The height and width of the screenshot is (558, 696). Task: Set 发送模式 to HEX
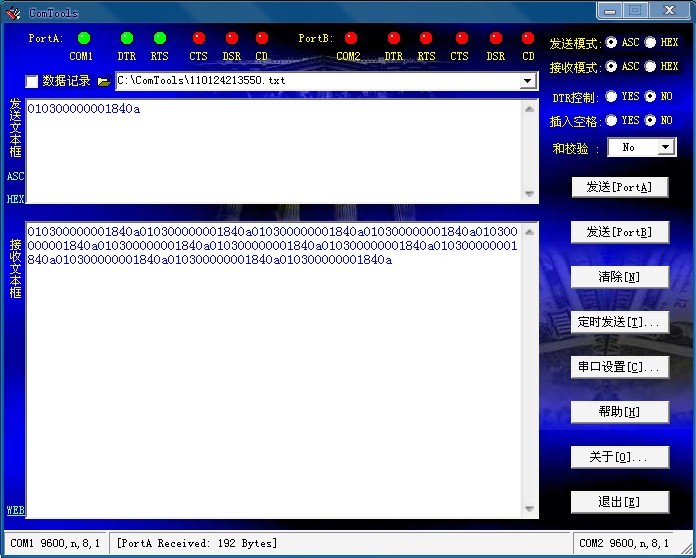pyautogui.click(x=651, y=43)
